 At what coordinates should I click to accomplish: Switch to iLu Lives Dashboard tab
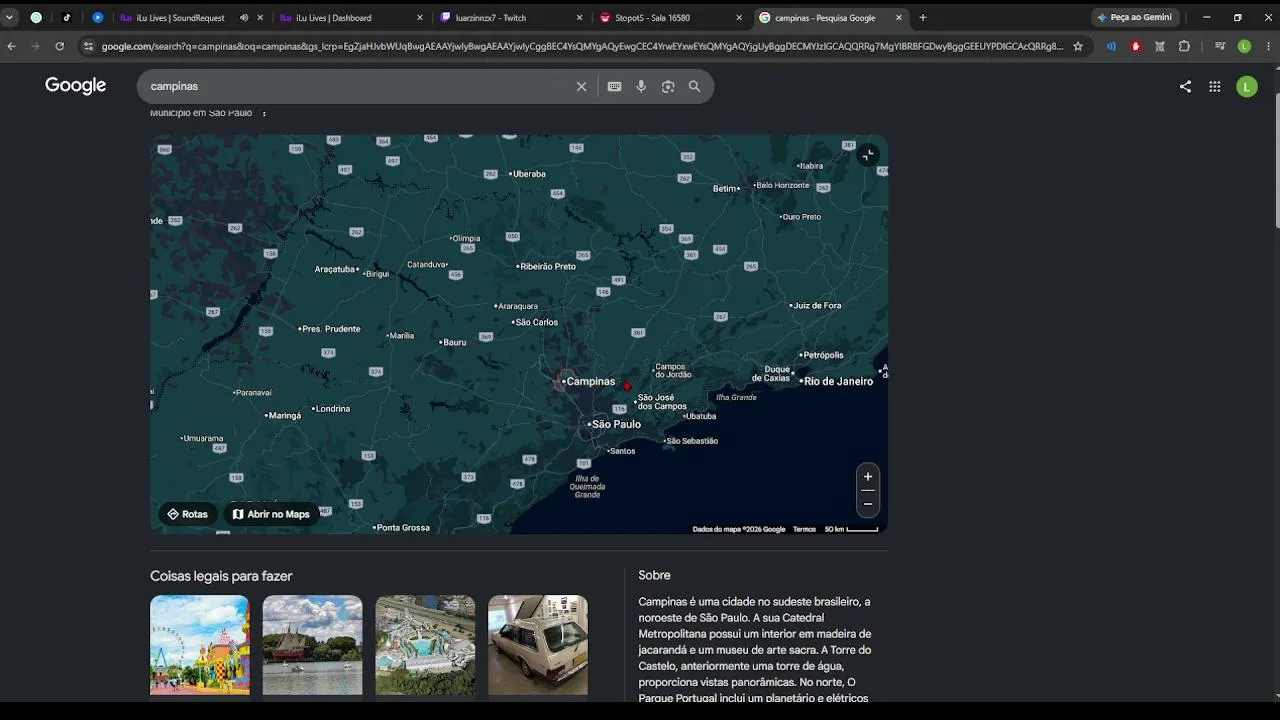click(x=340, y=17)
